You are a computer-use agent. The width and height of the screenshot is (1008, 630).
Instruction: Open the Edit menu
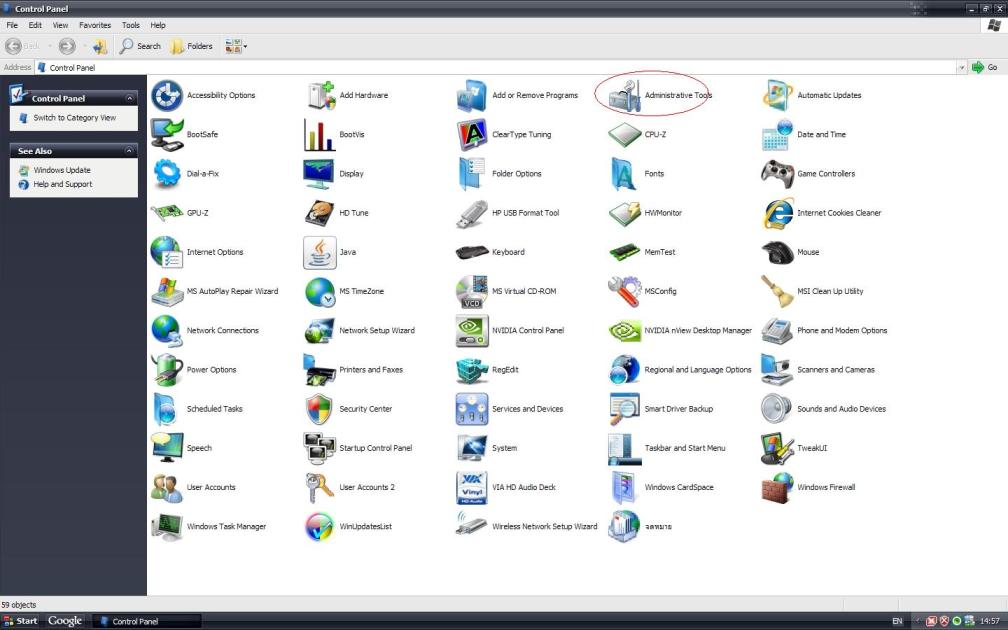point(35,25)
